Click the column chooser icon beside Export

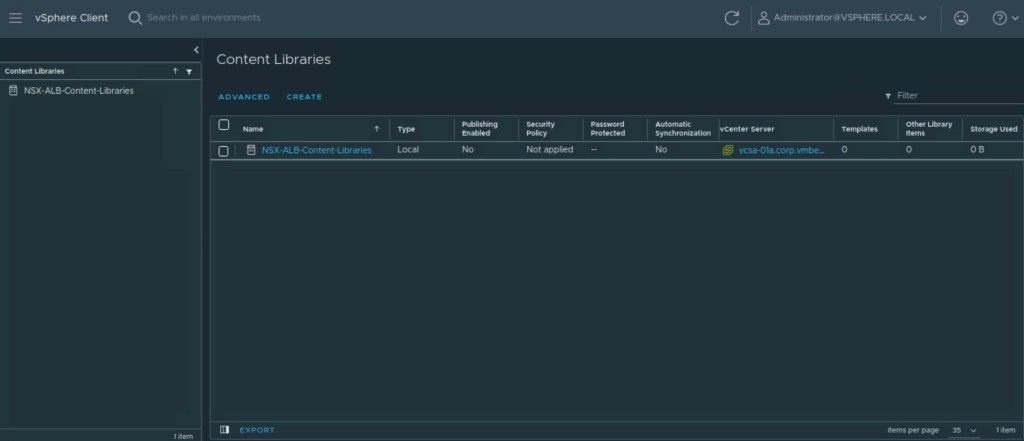click(224, 430)
